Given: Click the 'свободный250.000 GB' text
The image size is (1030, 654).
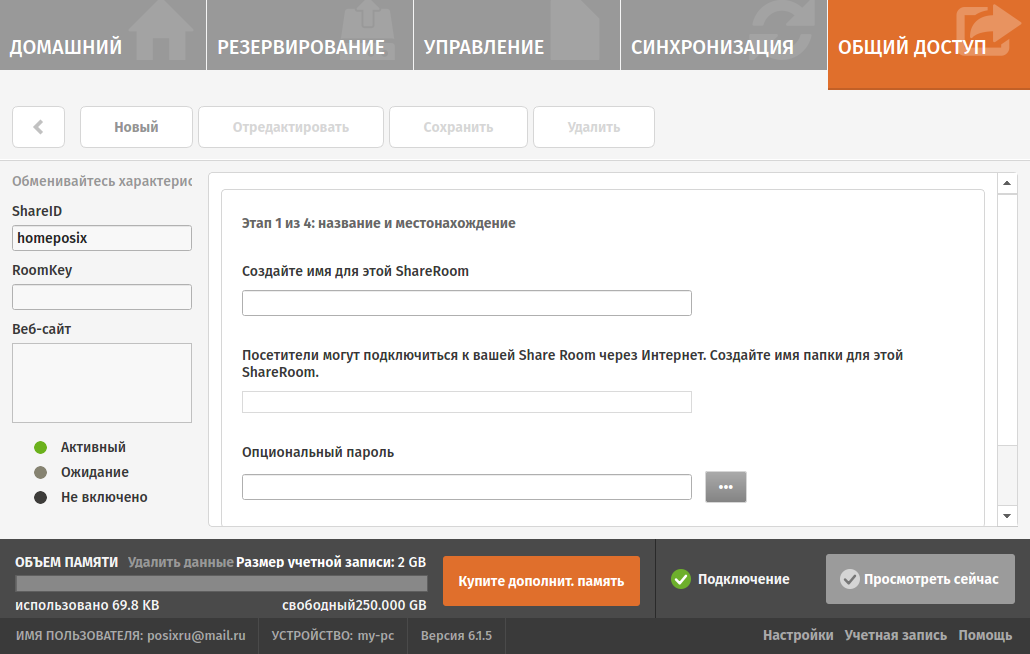Looking at the screenshot, I should click(354, 605).
